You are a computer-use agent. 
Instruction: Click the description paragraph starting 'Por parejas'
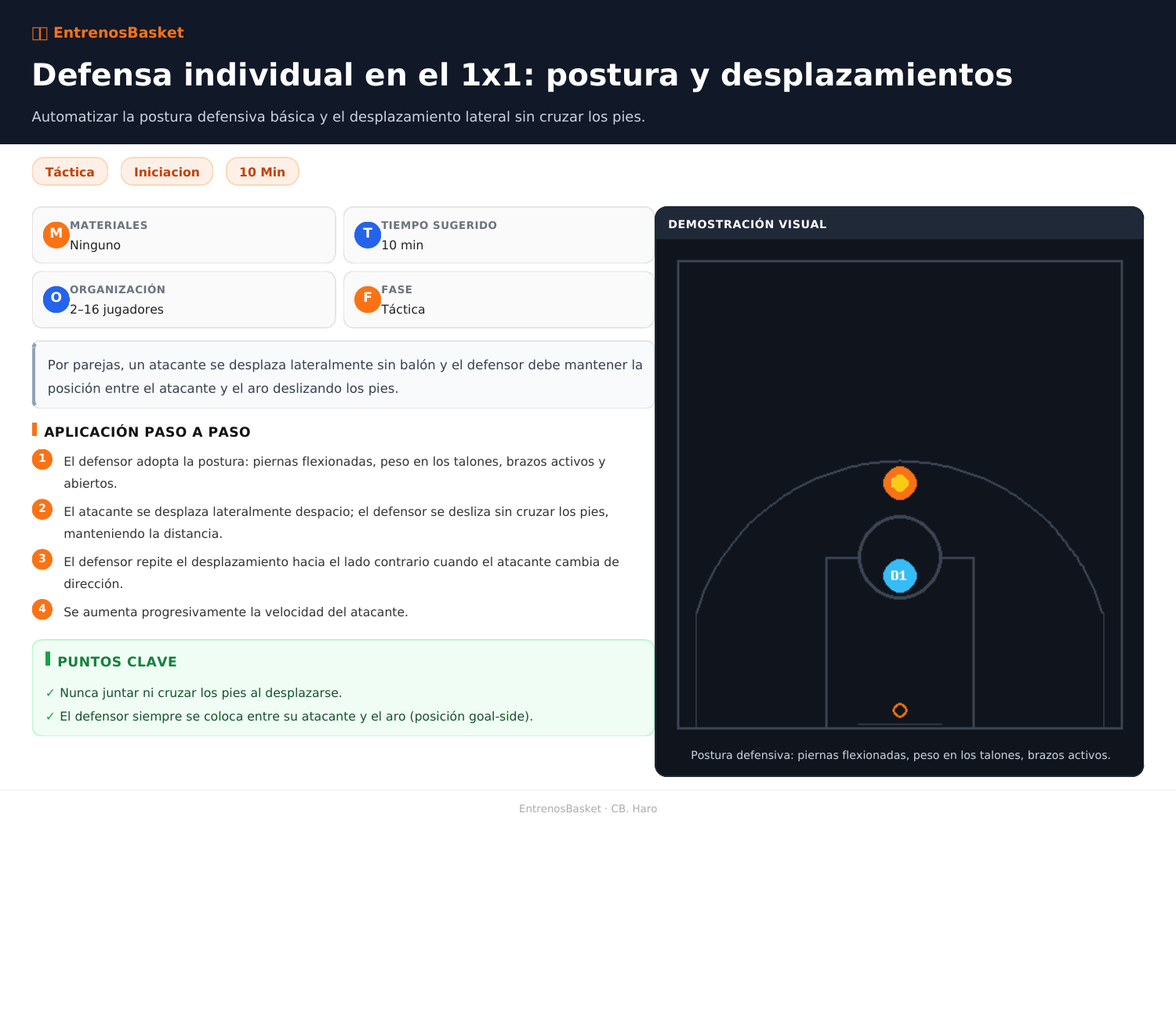pyautogui.click(x=345, y=376)
